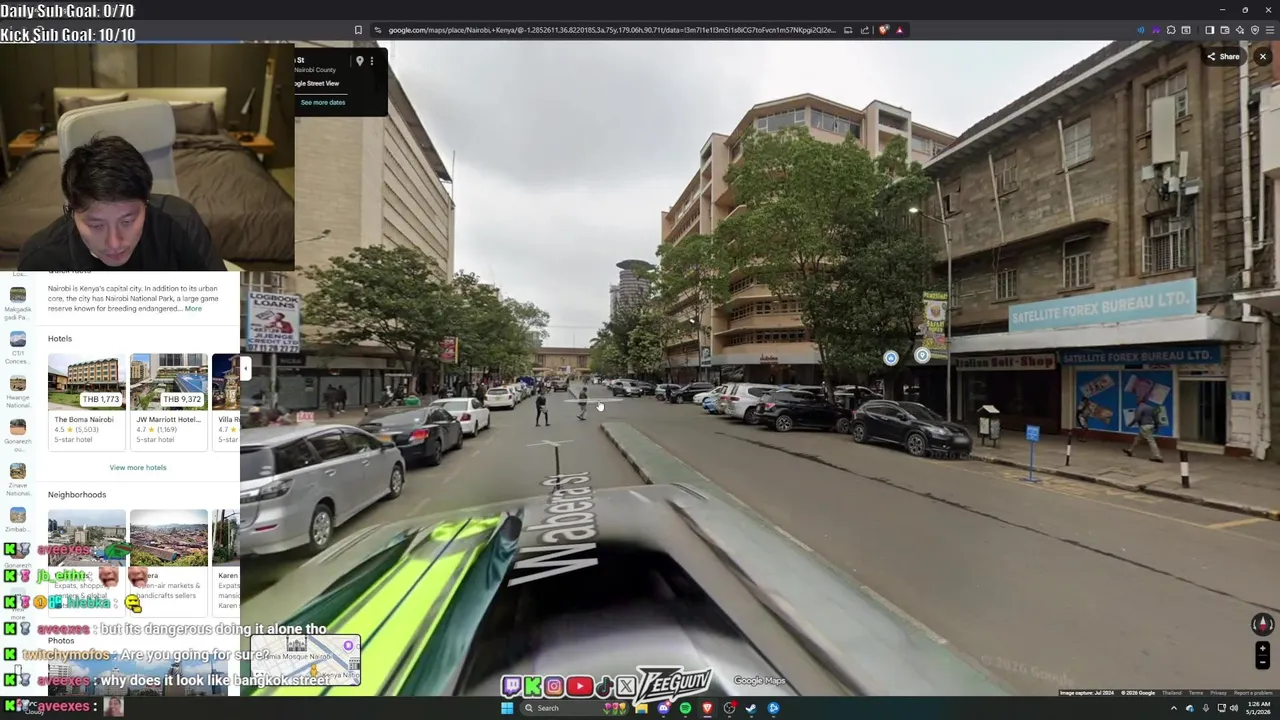Close the Street View panel
Image resolution: width=1280 pixels, height=720 pixels.
(x=1263, y=57)
